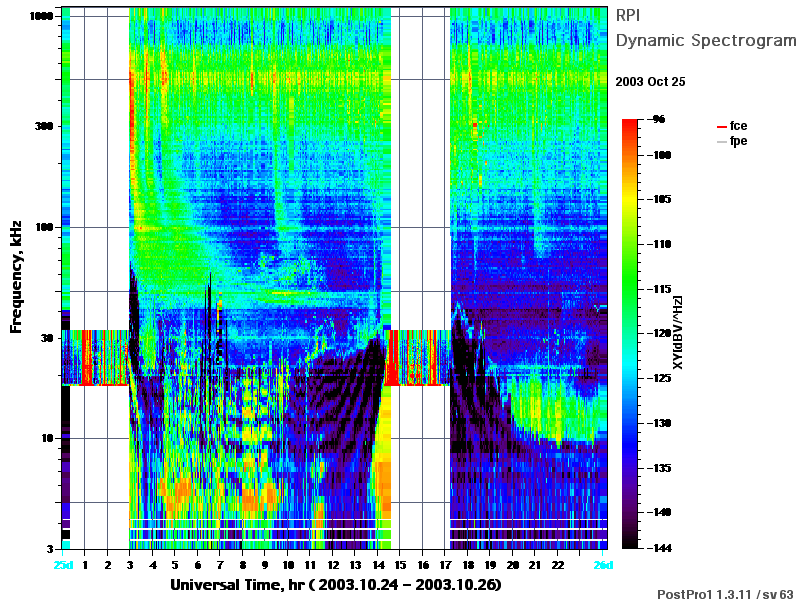Click the hour 19 tick label
The height and width of the screenshot is (600, 800).
tap(490, 565)
